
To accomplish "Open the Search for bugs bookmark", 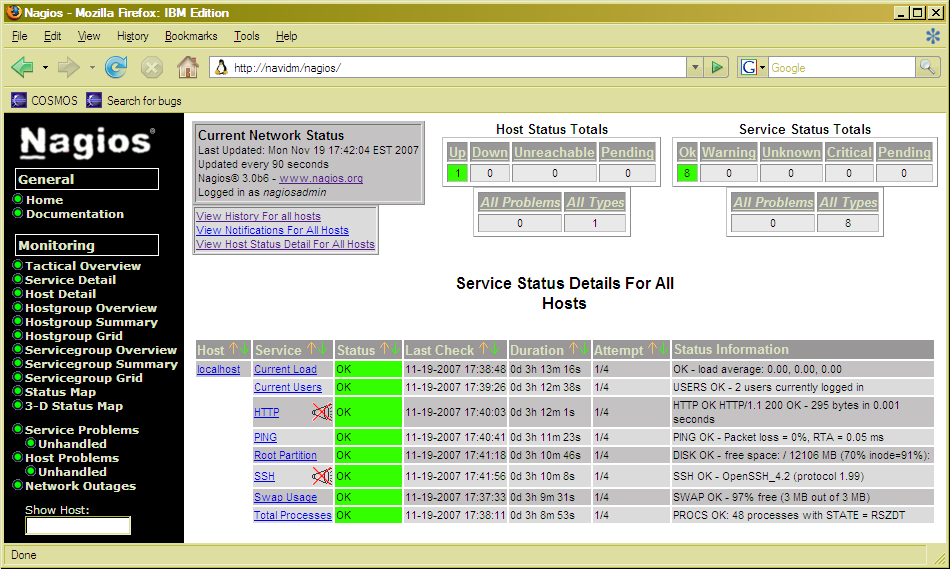I will click(x=134, y=101).
